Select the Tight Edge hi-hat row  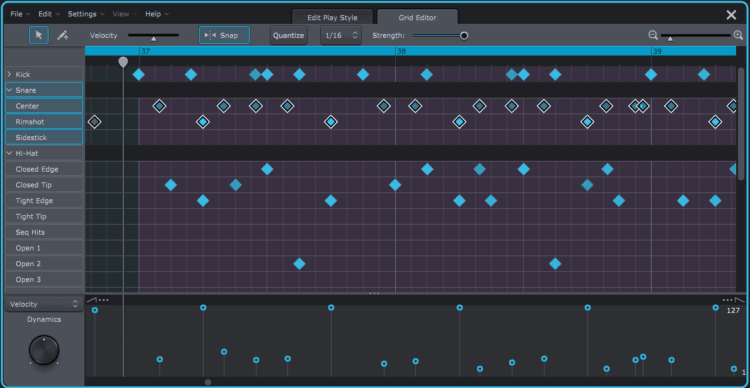tap(44, 200)
